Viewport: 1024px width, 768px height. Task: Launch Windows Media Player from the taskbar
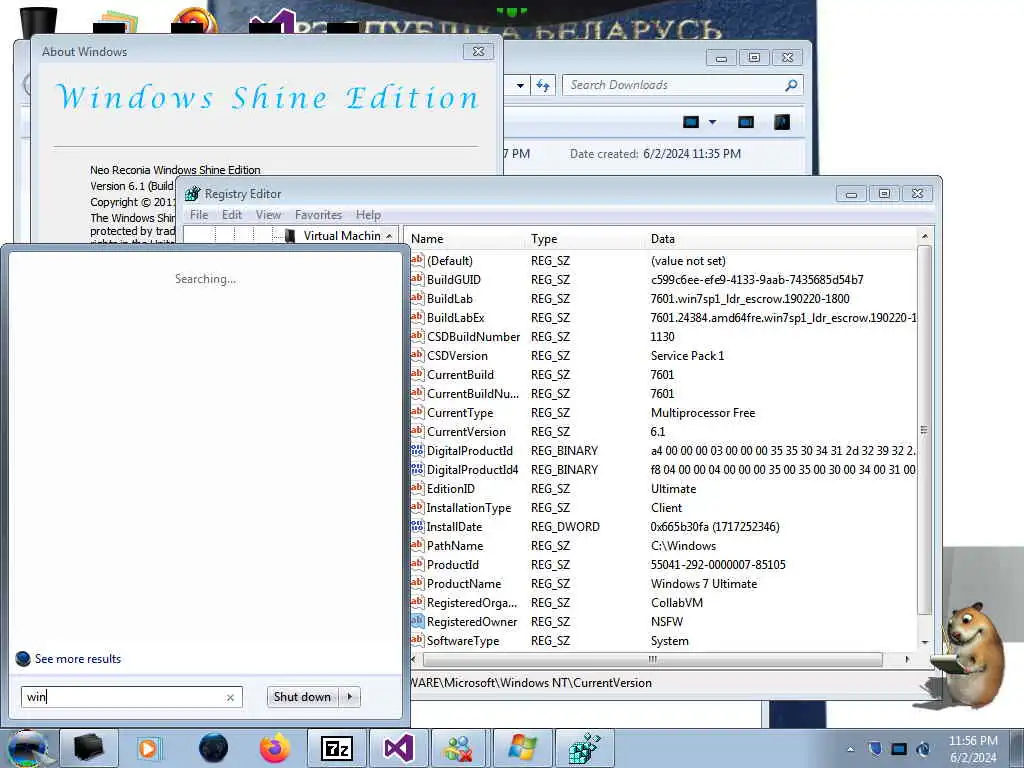[x=150, y=748]
